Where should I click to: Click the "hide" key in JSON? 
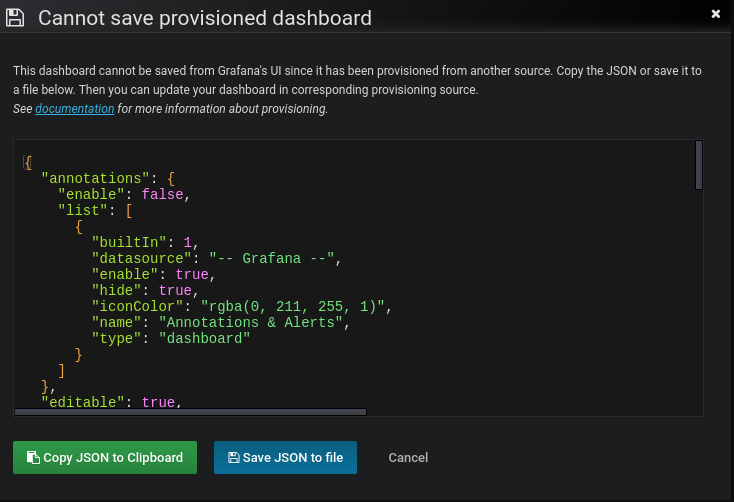pos(116,290)
